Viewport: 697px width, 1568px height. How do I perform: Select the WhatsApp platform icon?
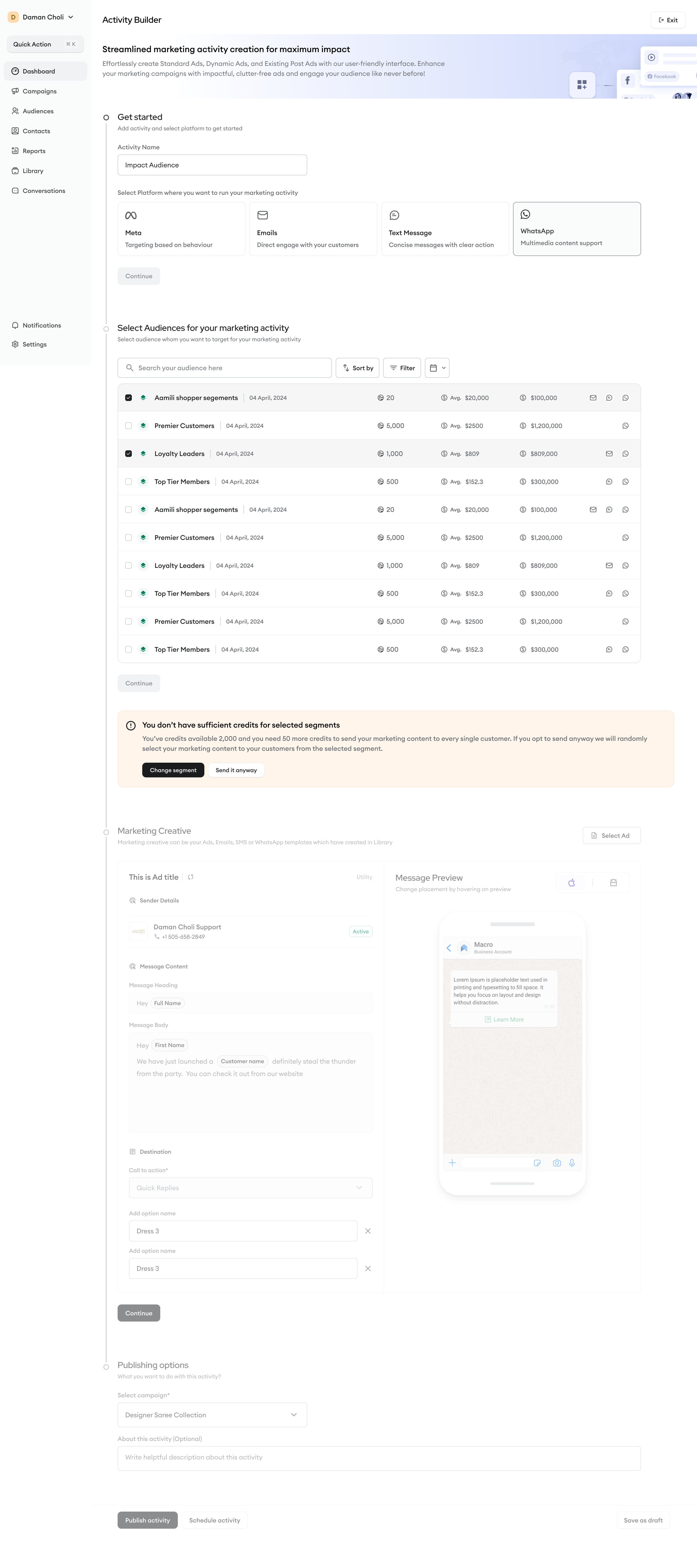525,214
